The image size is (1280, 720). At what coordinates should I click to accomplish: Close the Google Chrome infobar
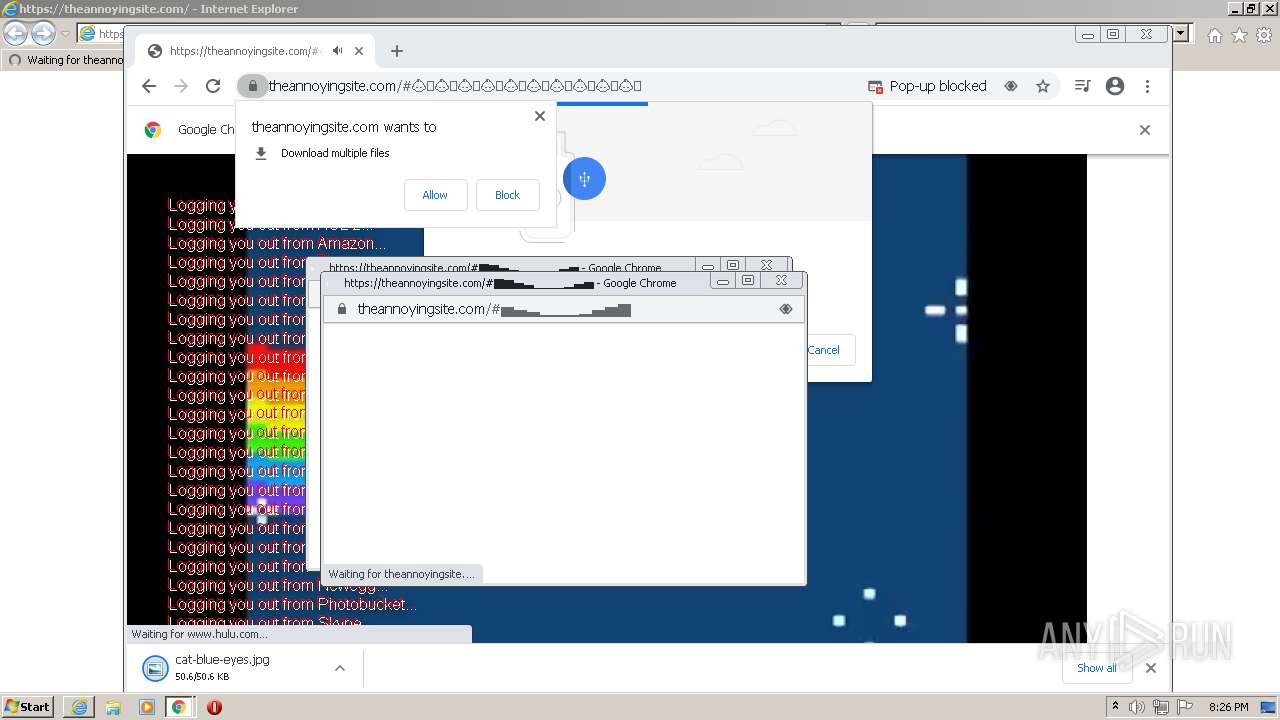pyautogui.click(x=1145, y=130)
